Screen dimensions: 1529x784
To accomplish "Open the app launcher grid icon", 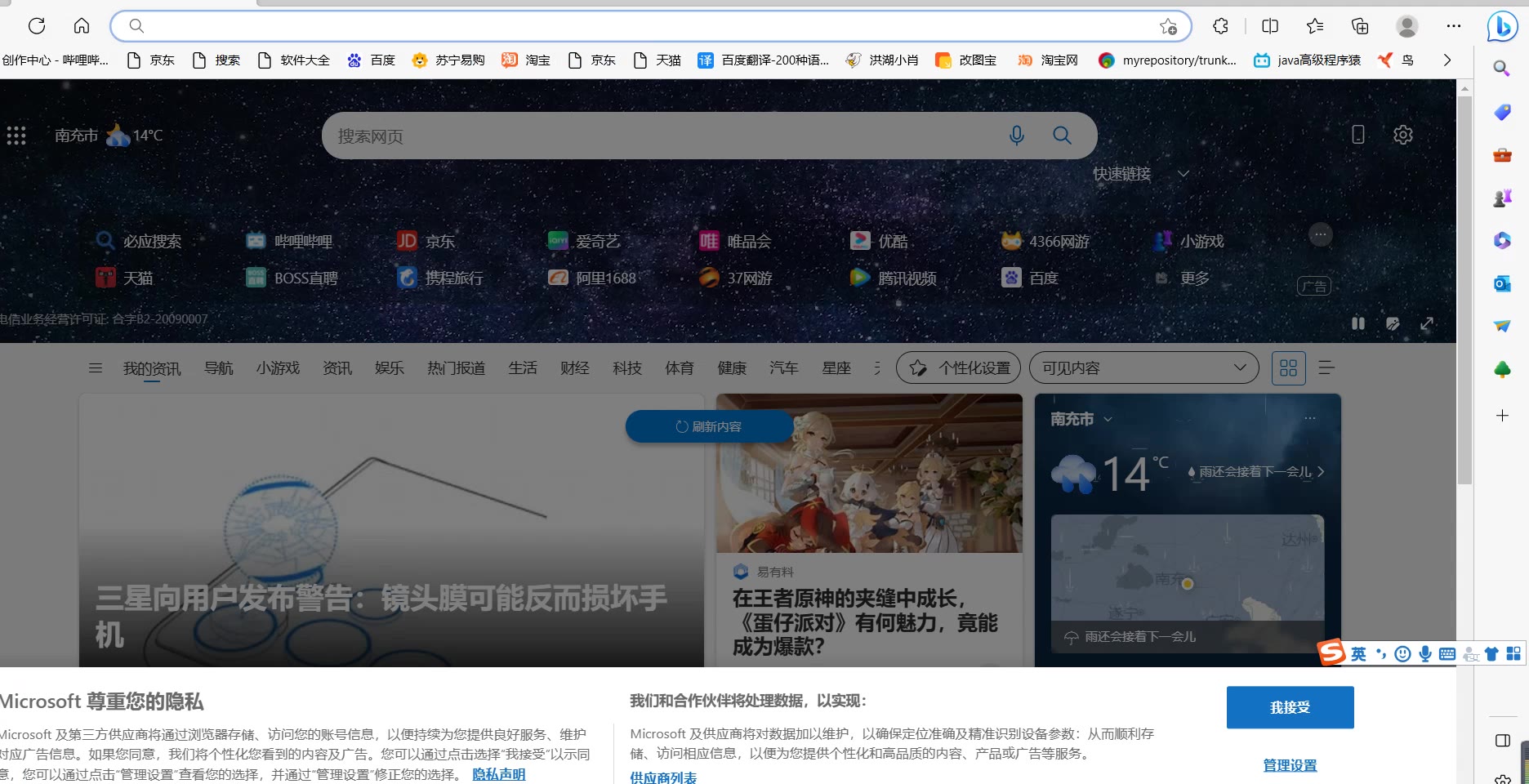I will pyautogui.click(x=16, y=136).
